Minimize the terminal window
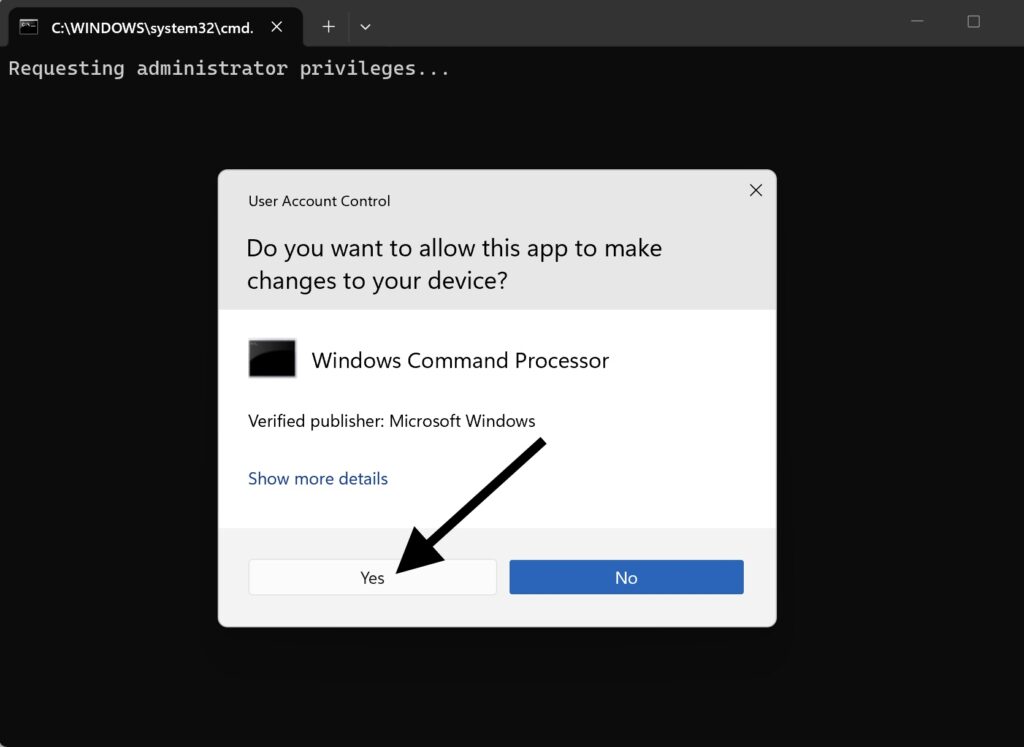 [x=918, y=22]
